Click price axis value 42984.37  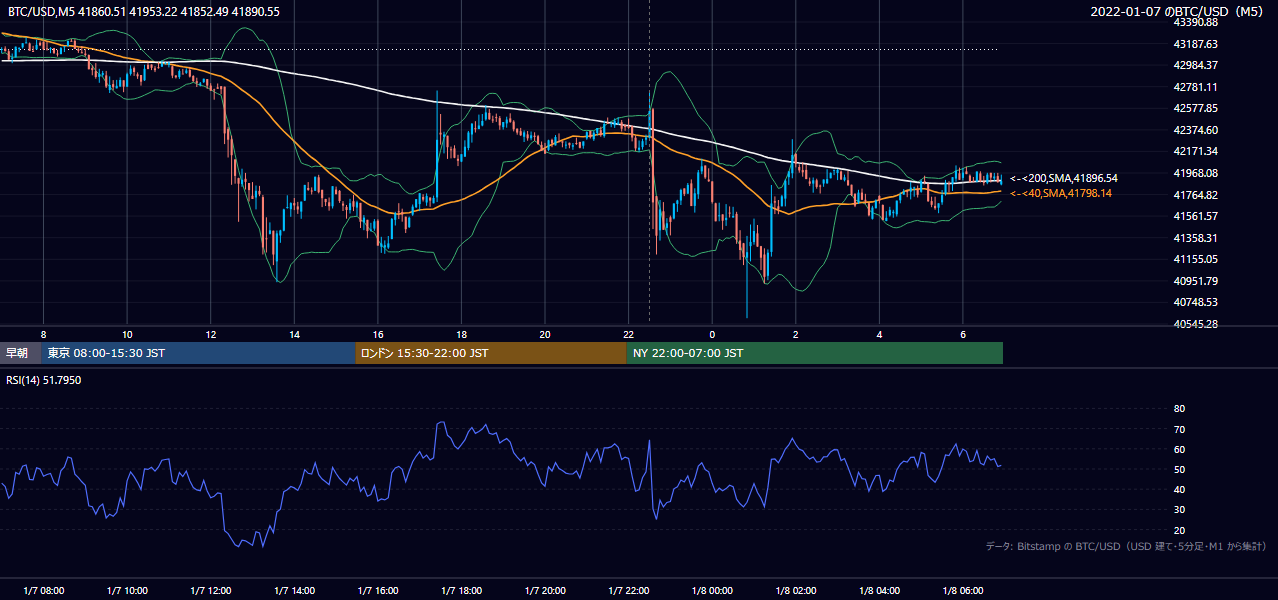[1195, 65]
